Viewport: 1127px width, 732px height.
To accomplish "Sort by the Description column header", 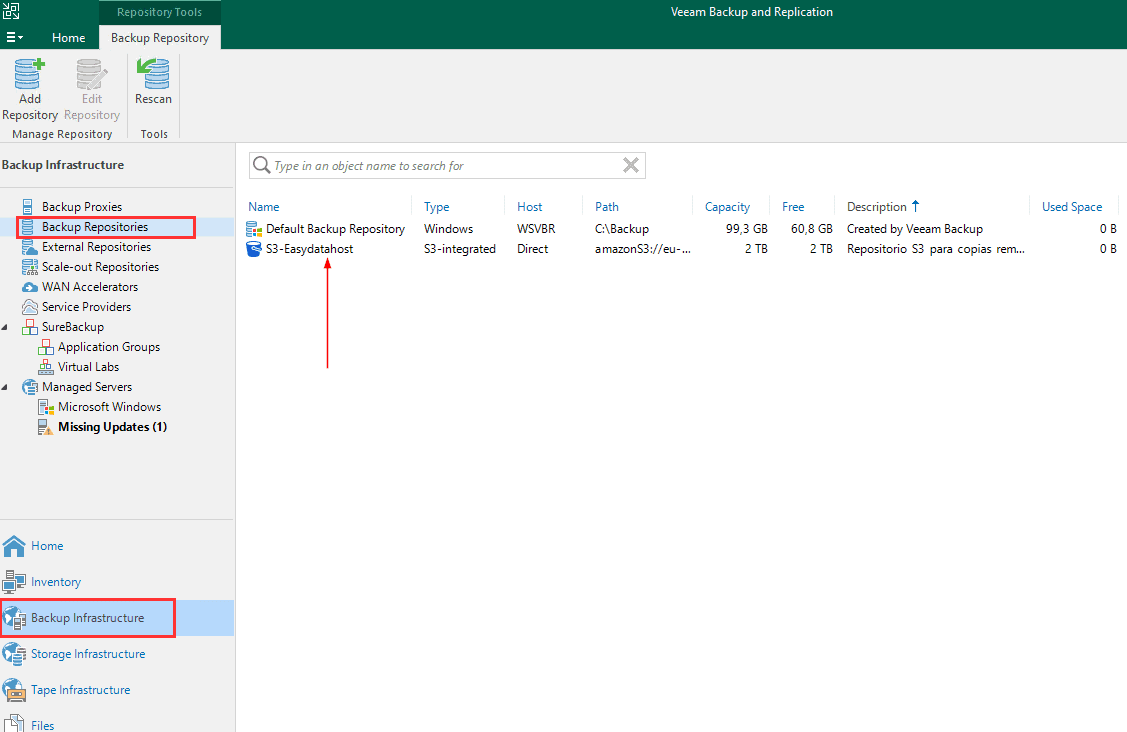I will coord(876,207).
